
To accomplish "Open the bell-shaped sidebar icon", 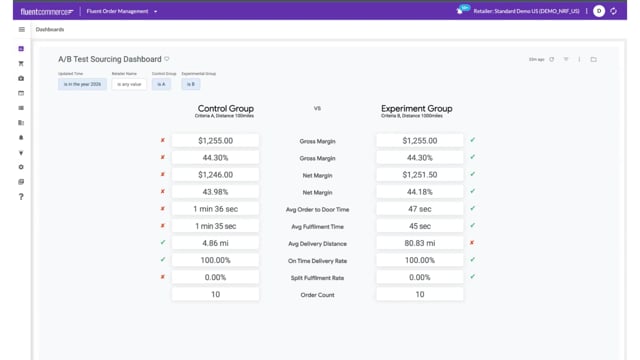I will [x=21, y=138].
